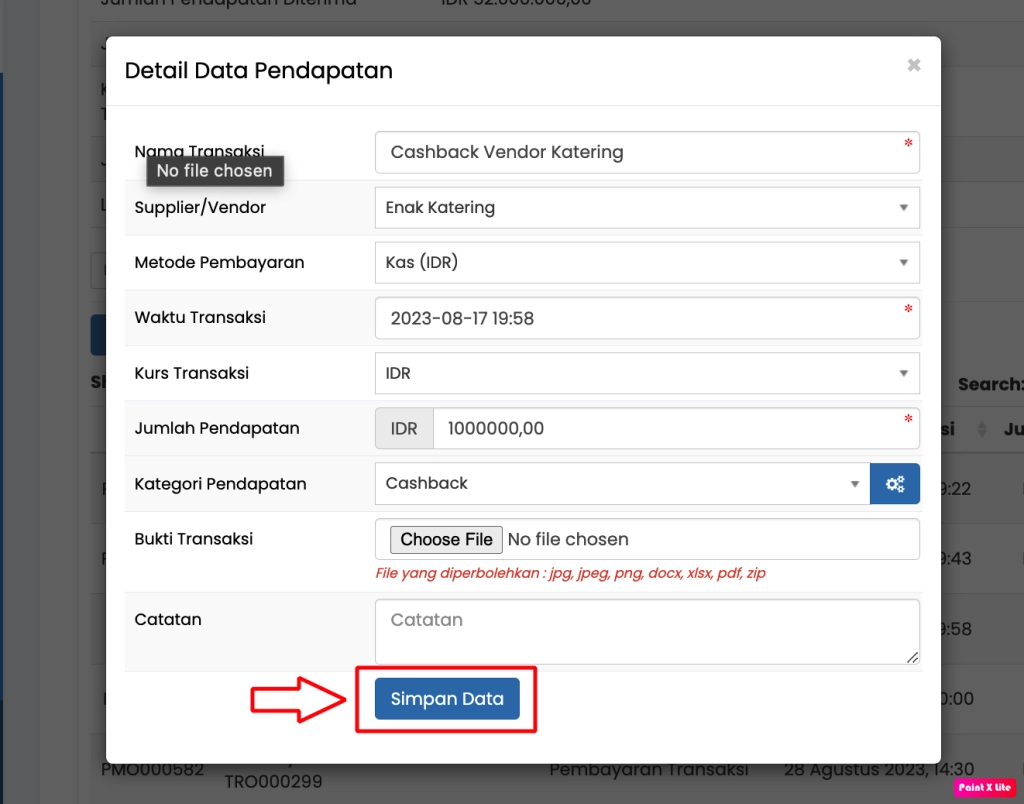Click the dialog title Detail Data Pendapatan
The width and height of the screenshot is (1024, 804).
pos(258,71)
